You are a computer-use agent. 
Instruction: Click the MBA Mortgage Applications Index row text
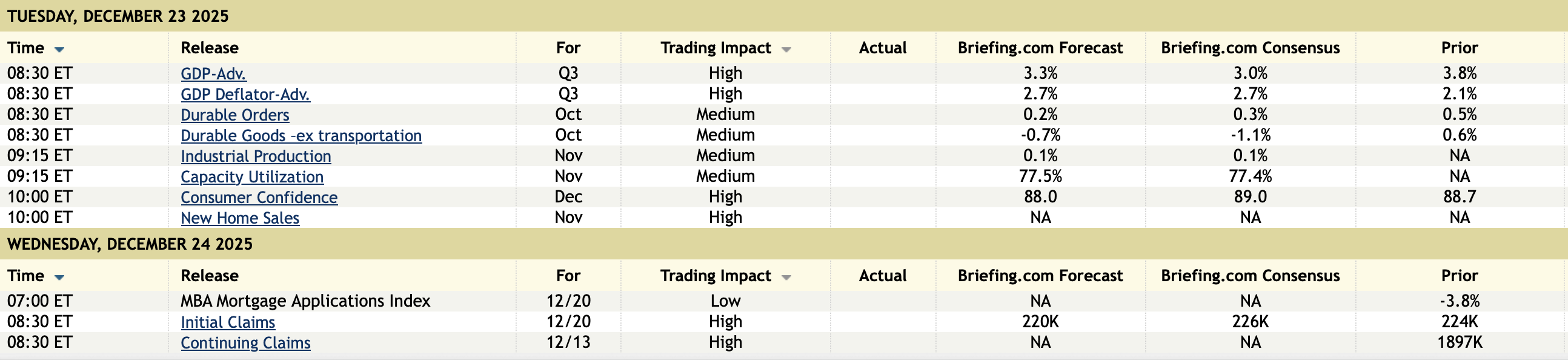(305, 301)
